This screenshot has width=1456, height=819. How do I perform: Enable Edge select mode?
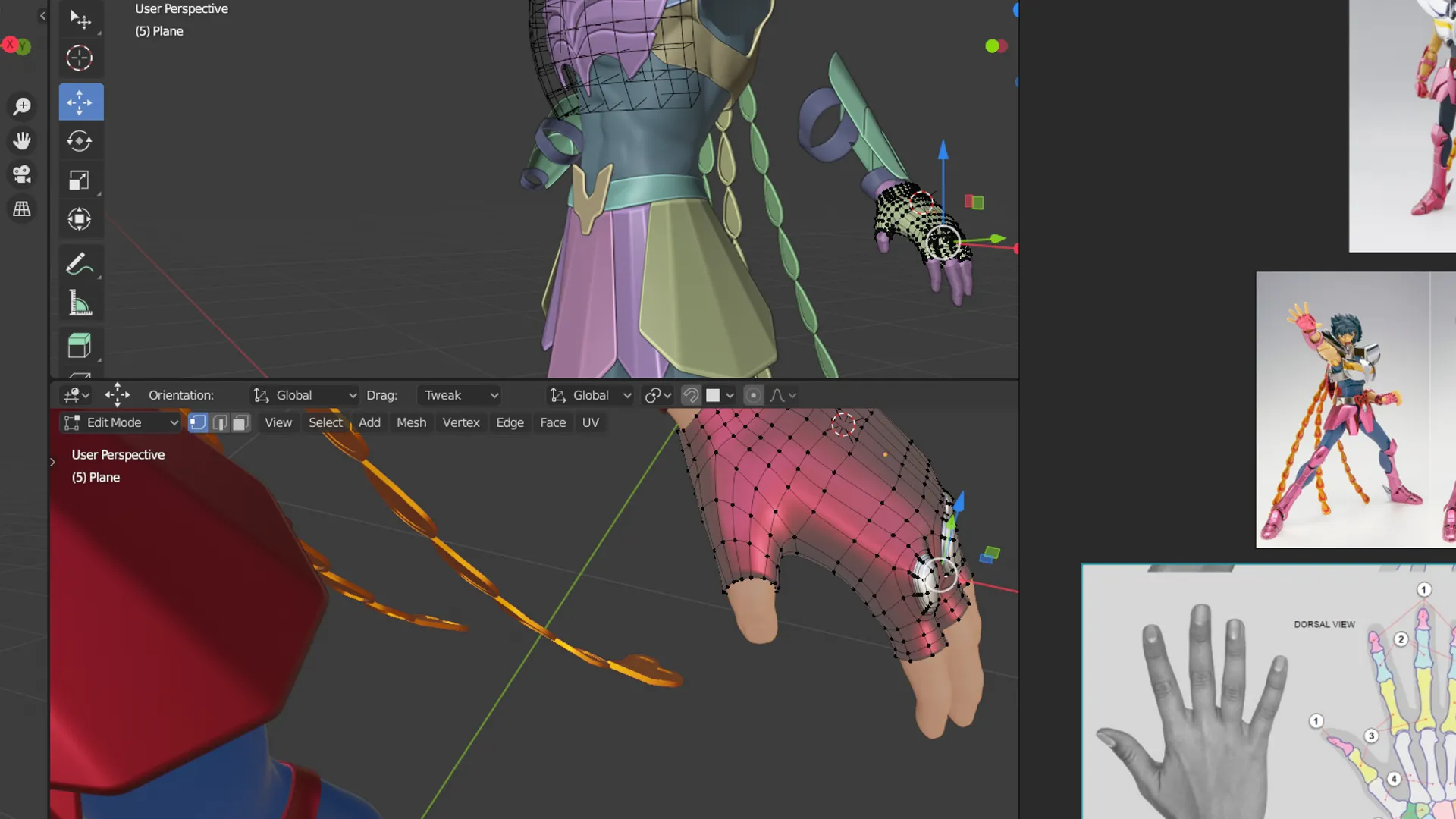point(219,422)
